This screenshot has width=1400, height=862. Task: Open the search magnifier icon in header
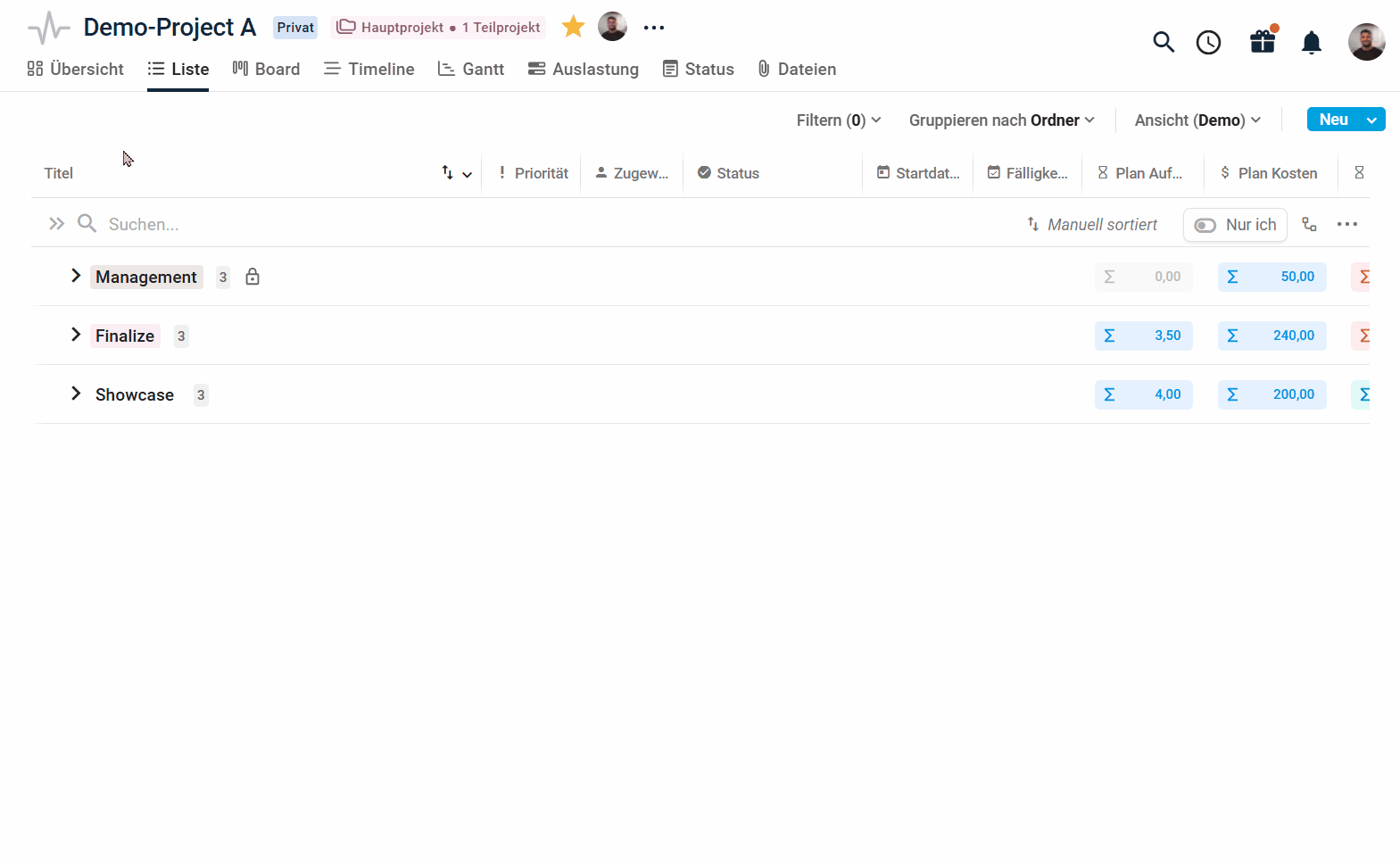click(x=1163, y=42)
